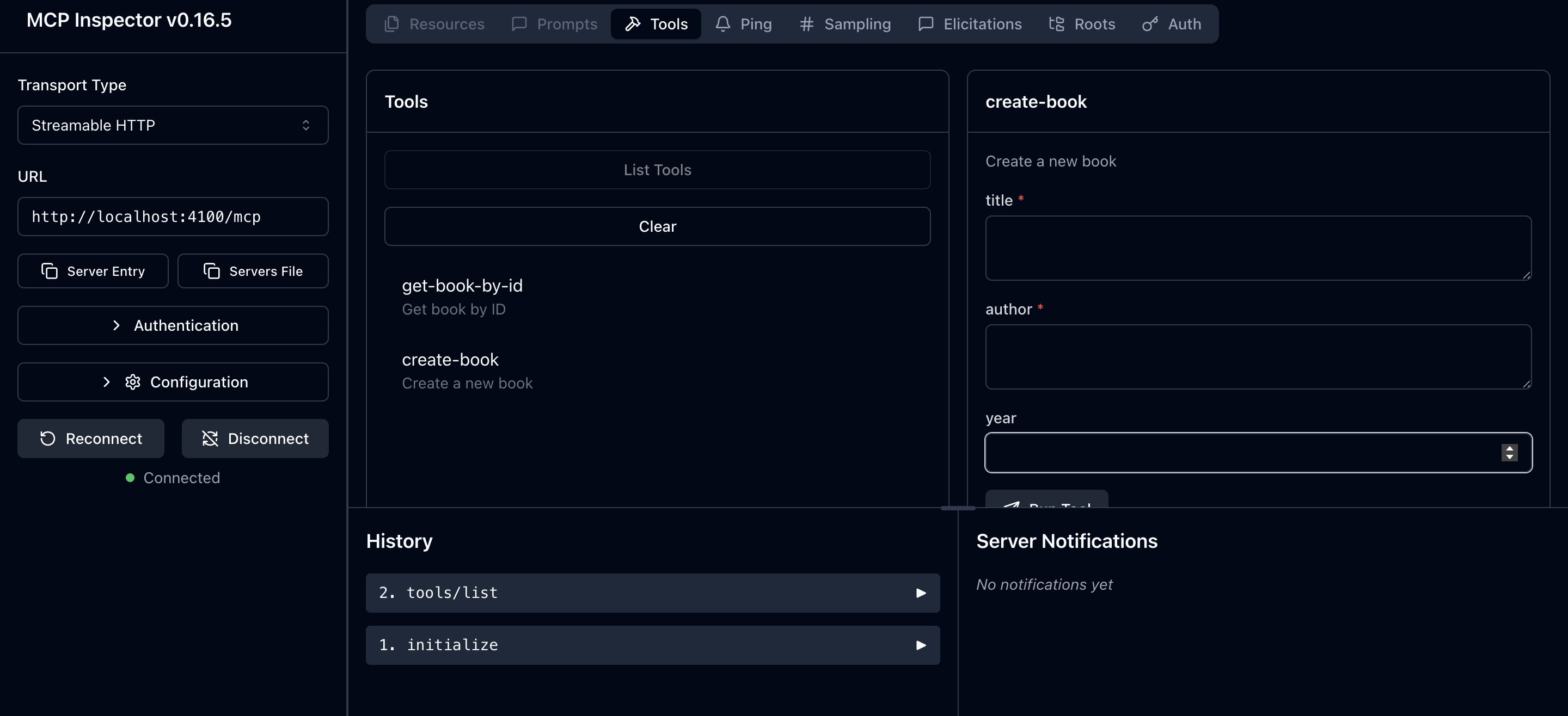Click the 'No notifications yet' text
The height and width of the screenshot is (716, 1568).
pos(1045,584)
